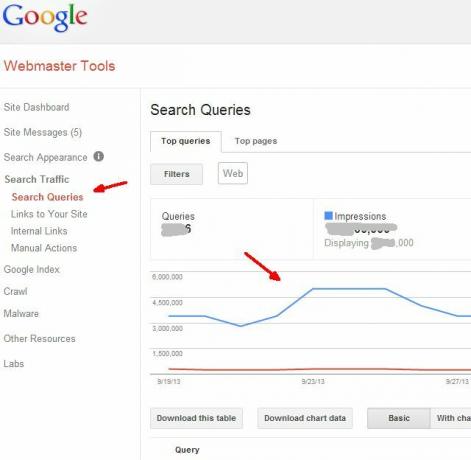Toggle the Basic view button
The image size is (471, 460).
tap(399, 418)
